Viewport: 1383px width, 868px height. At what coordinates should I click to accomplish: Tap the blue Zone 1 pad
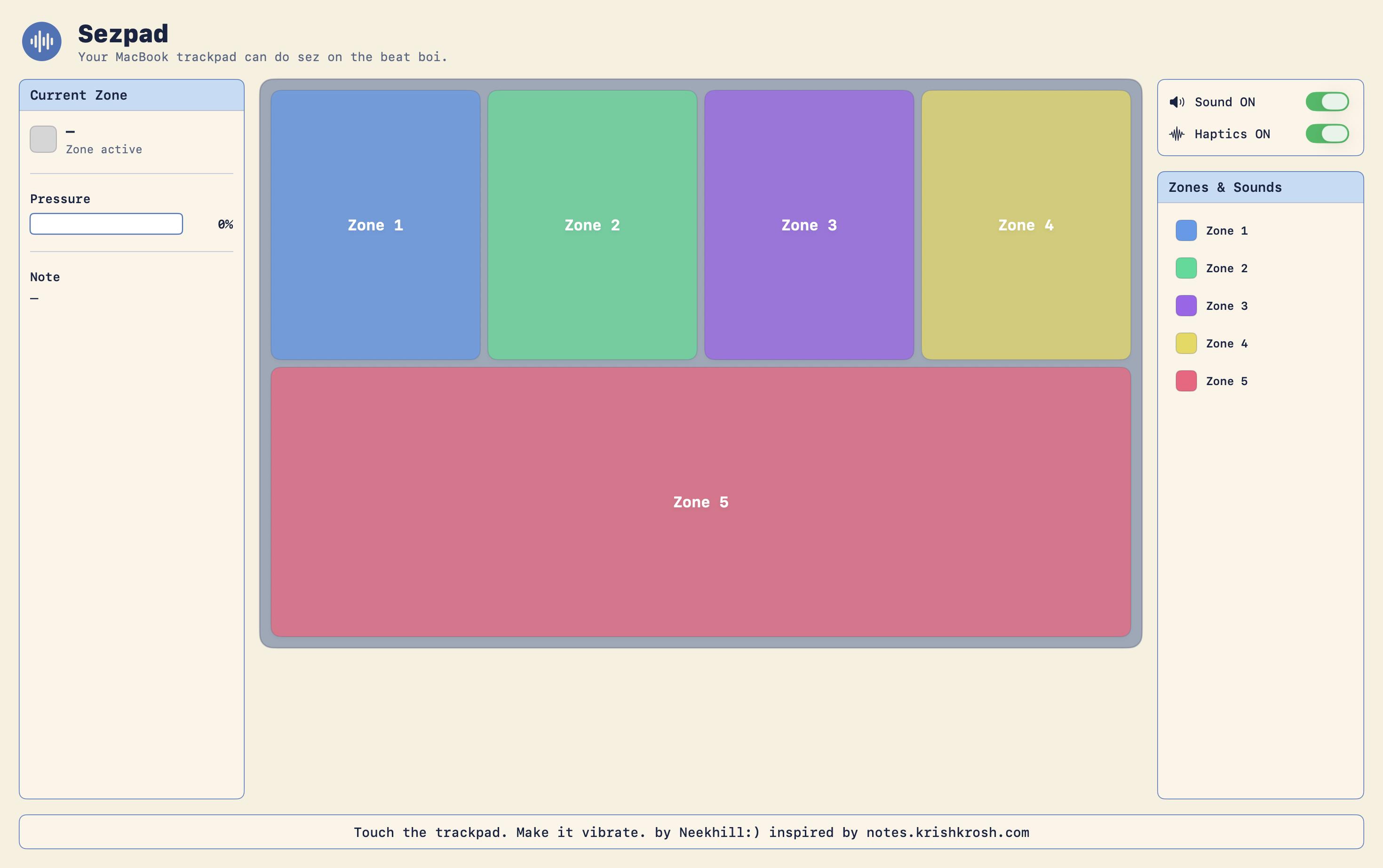click(x=375, y=225)
